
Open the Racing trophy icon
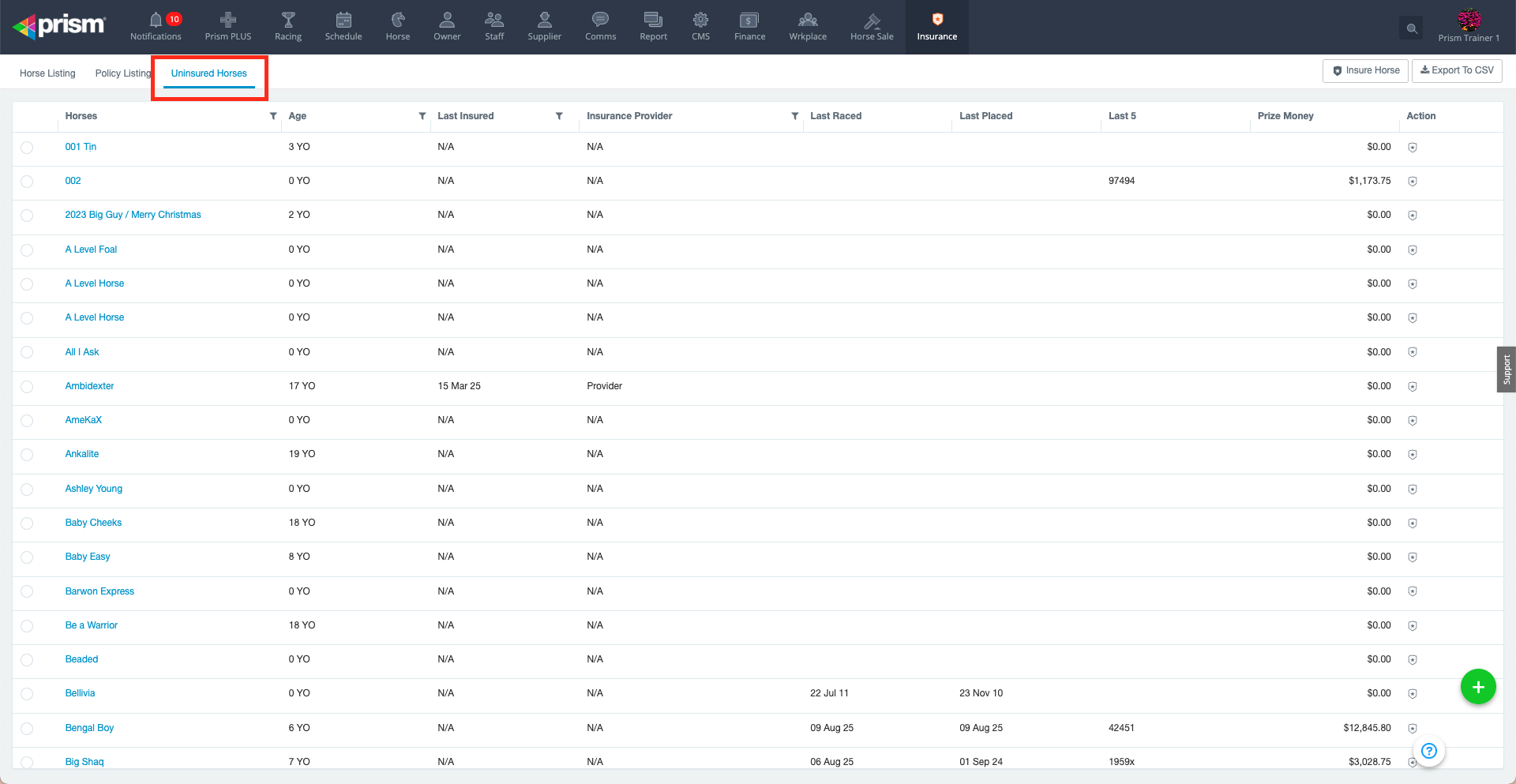tap(288, 21)
